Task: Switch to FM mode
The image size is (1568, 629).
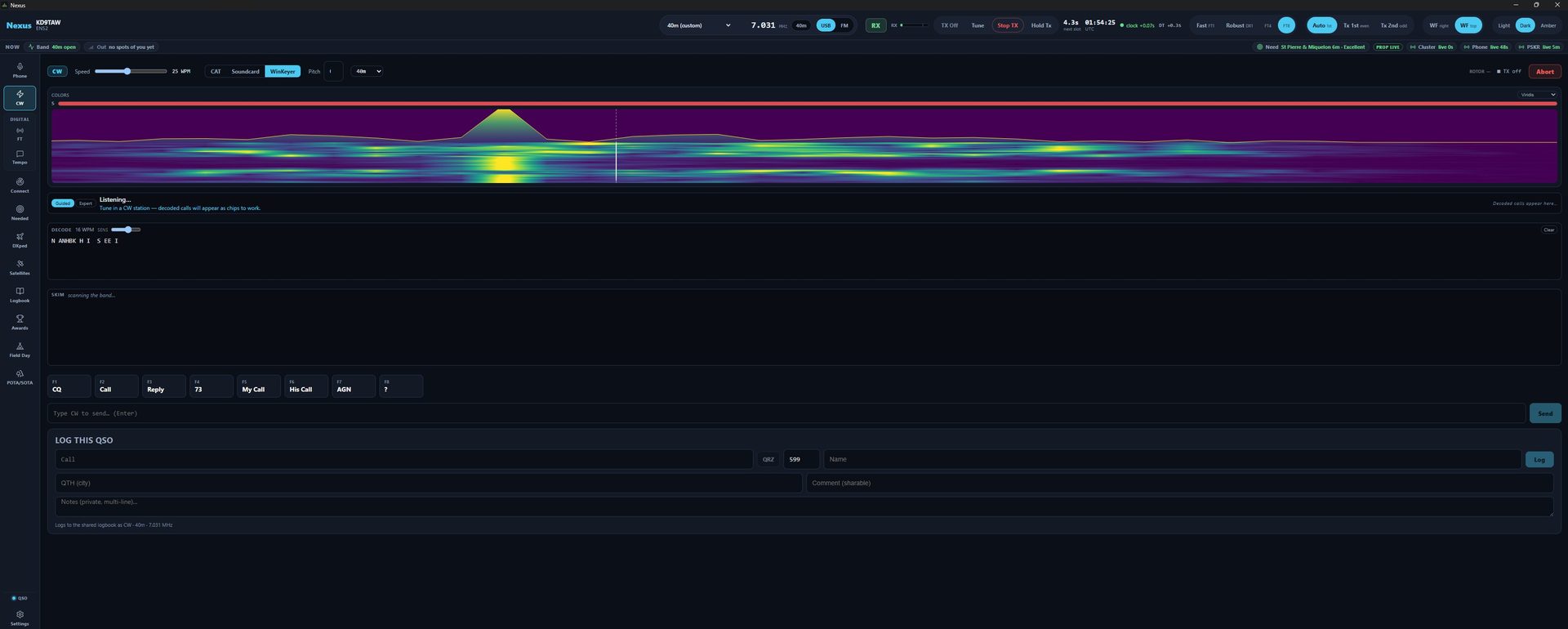Action: pos(844,25)
